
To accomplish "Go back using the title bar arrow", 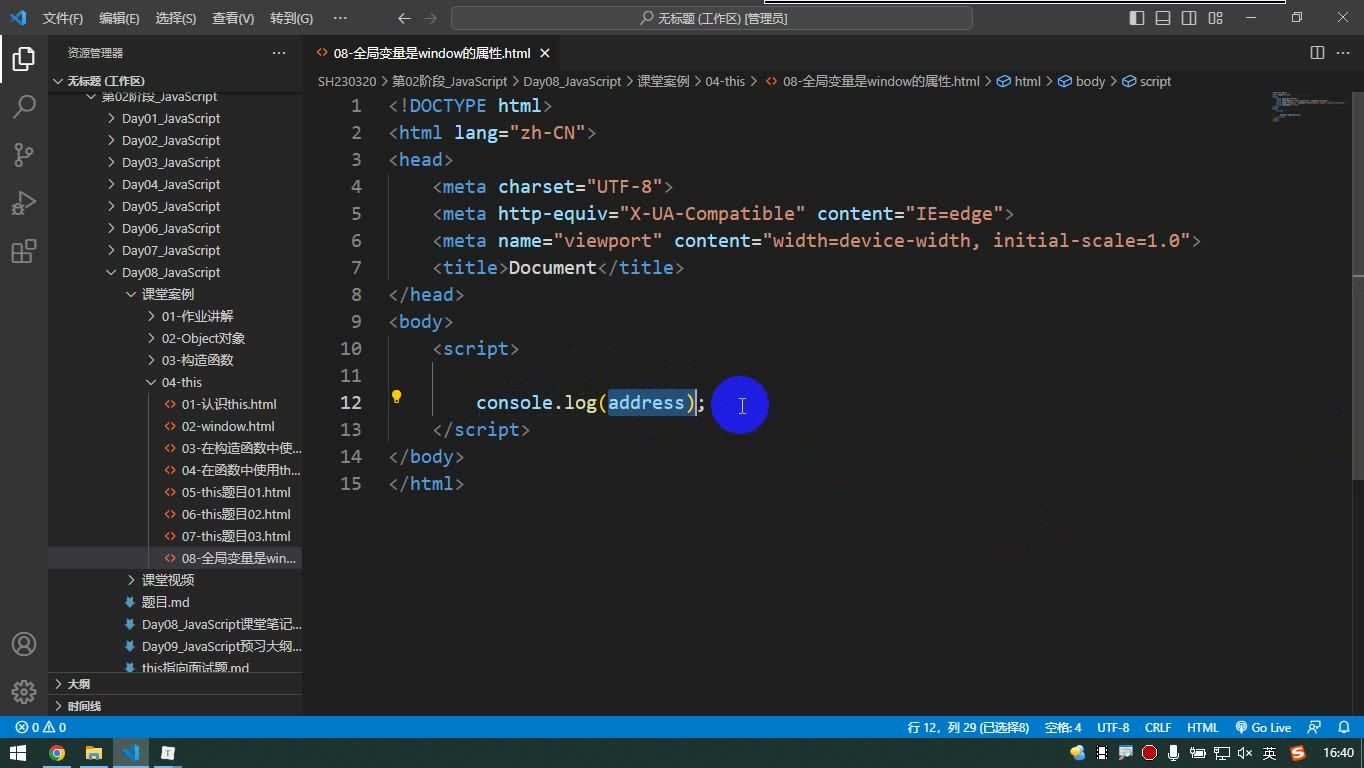I will point(404,18).
